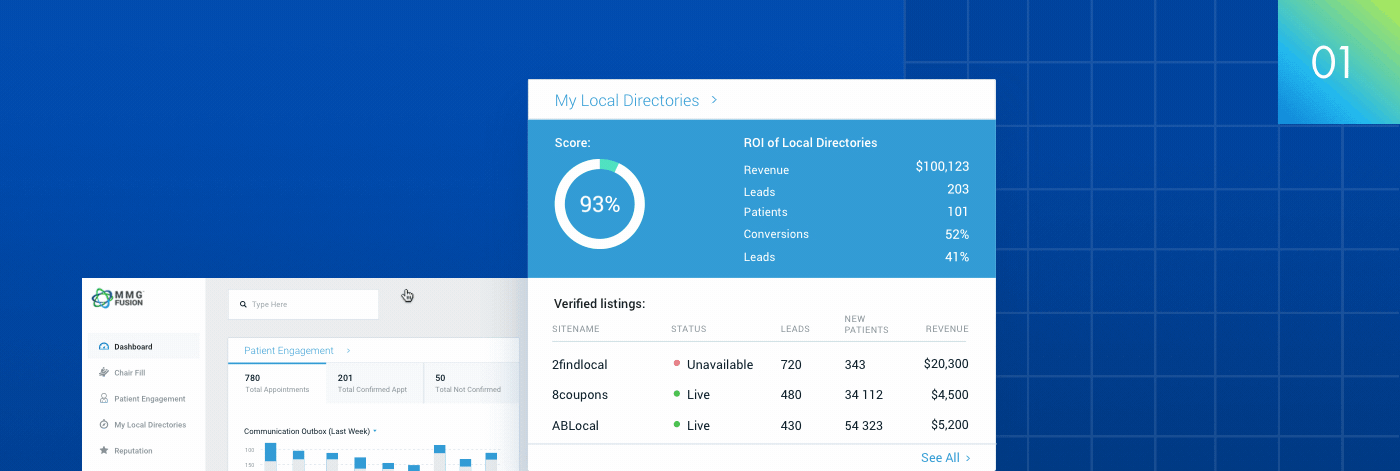Open See All verified listings link
The image size is (1400, 471).
944,458
